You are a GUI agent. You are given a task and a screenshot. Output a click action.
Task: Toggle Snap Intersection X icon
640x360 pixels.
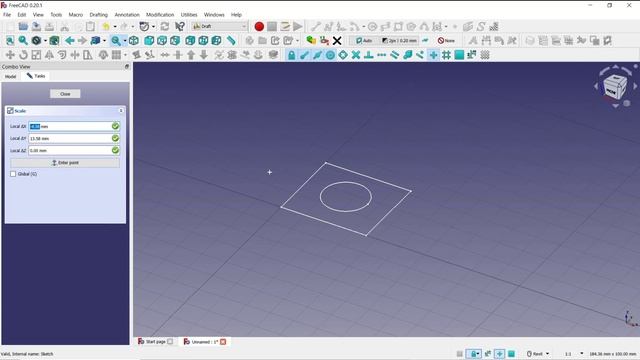tap(356, 55)
